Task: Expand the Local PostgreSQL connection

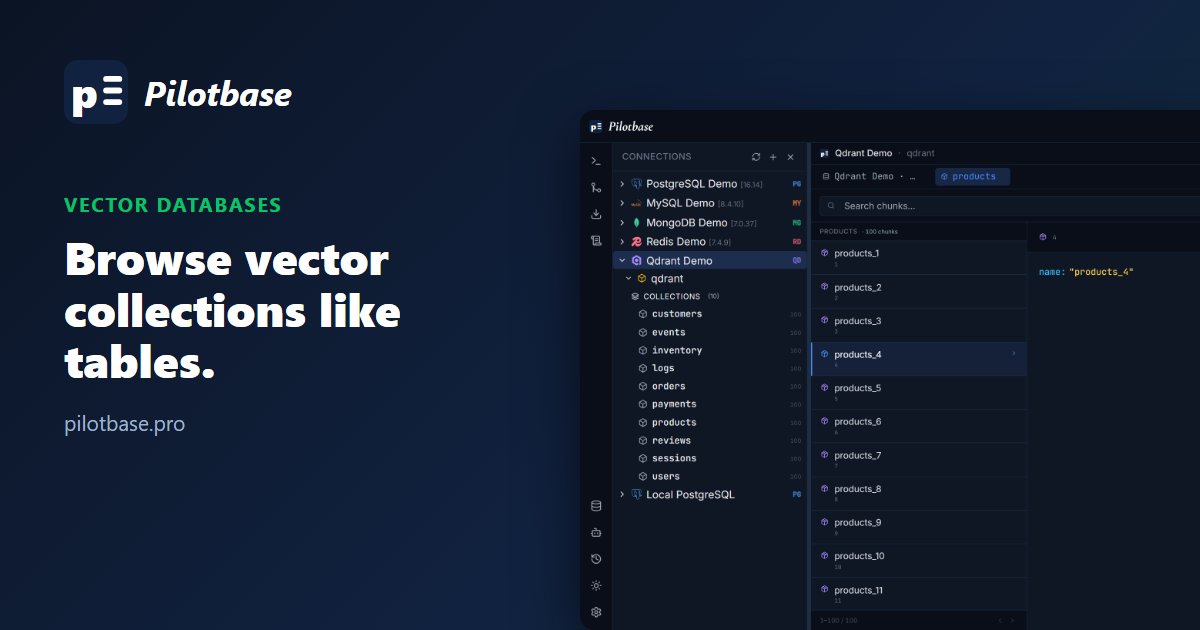Action: 622,495
